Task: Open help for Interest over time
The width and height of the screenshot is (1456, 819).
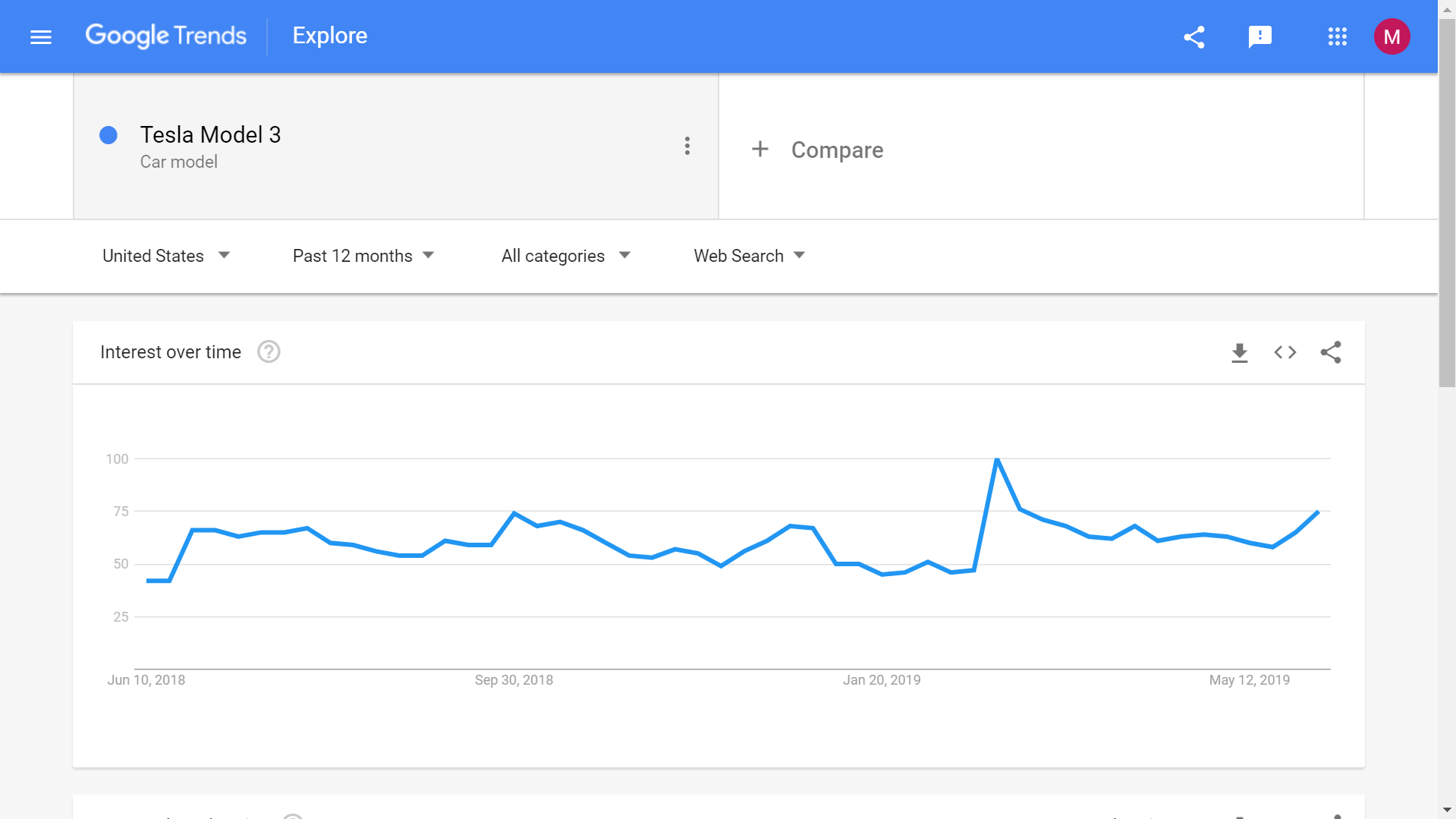Action: 269,352
